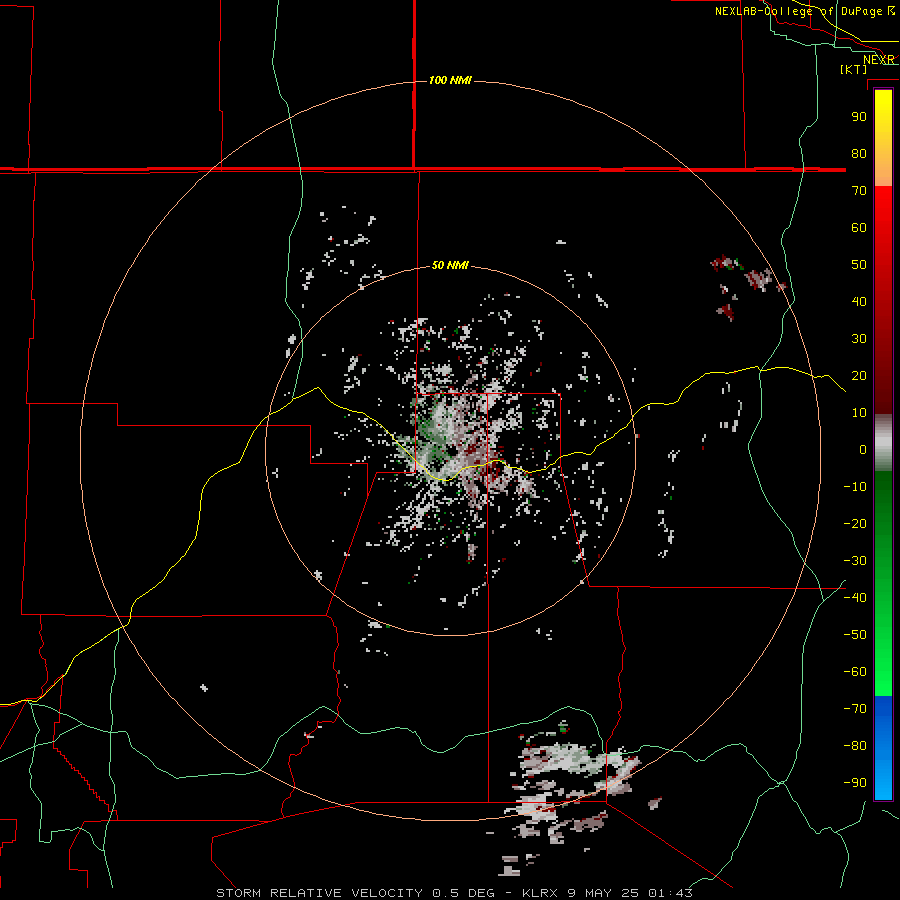The width and height of the screenshot is (900, 900).
Task: Click the NEXR label above the color scale
Action: pyautogui.click(x=879, y=60)
